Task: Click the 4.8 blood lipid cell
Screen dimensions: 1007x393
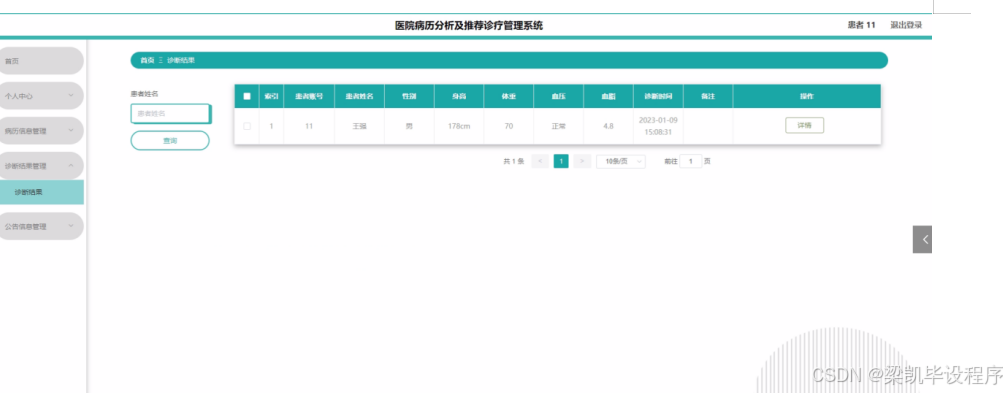Action: click(608, 126)
